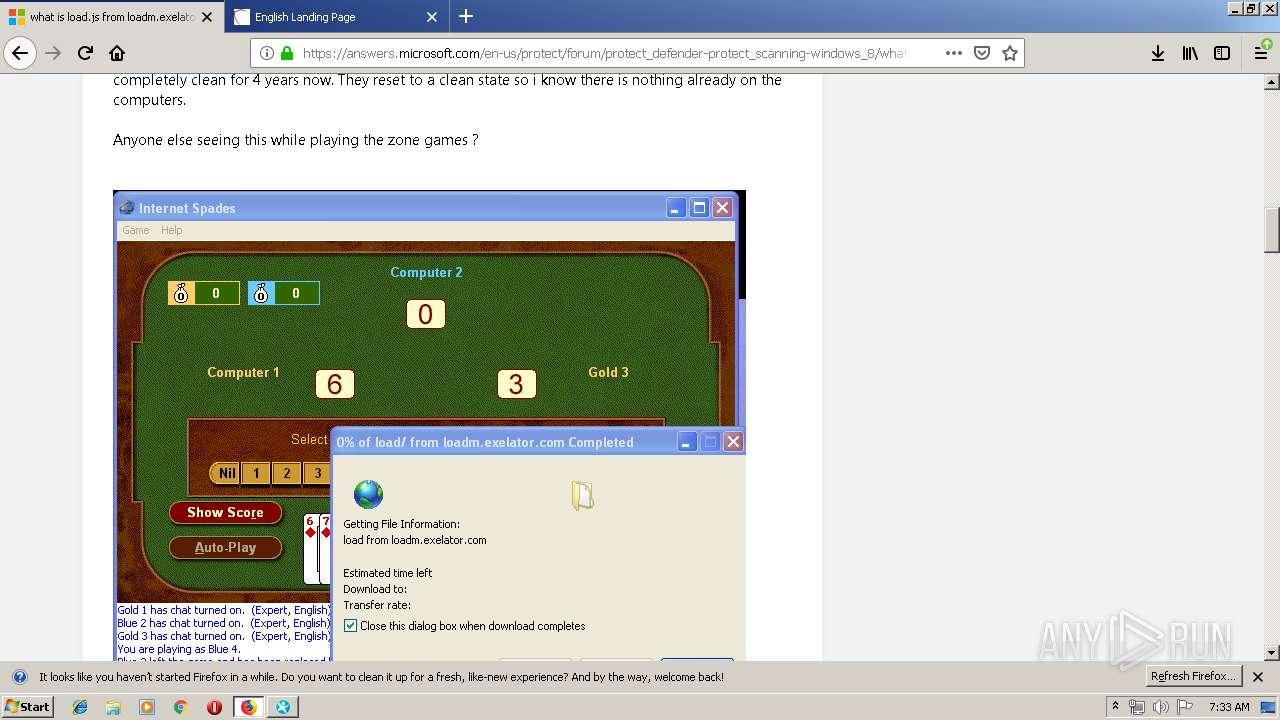Close the English Landing Page tab
The height and width of the screenshot is (720, 1280).
point(432,17)
